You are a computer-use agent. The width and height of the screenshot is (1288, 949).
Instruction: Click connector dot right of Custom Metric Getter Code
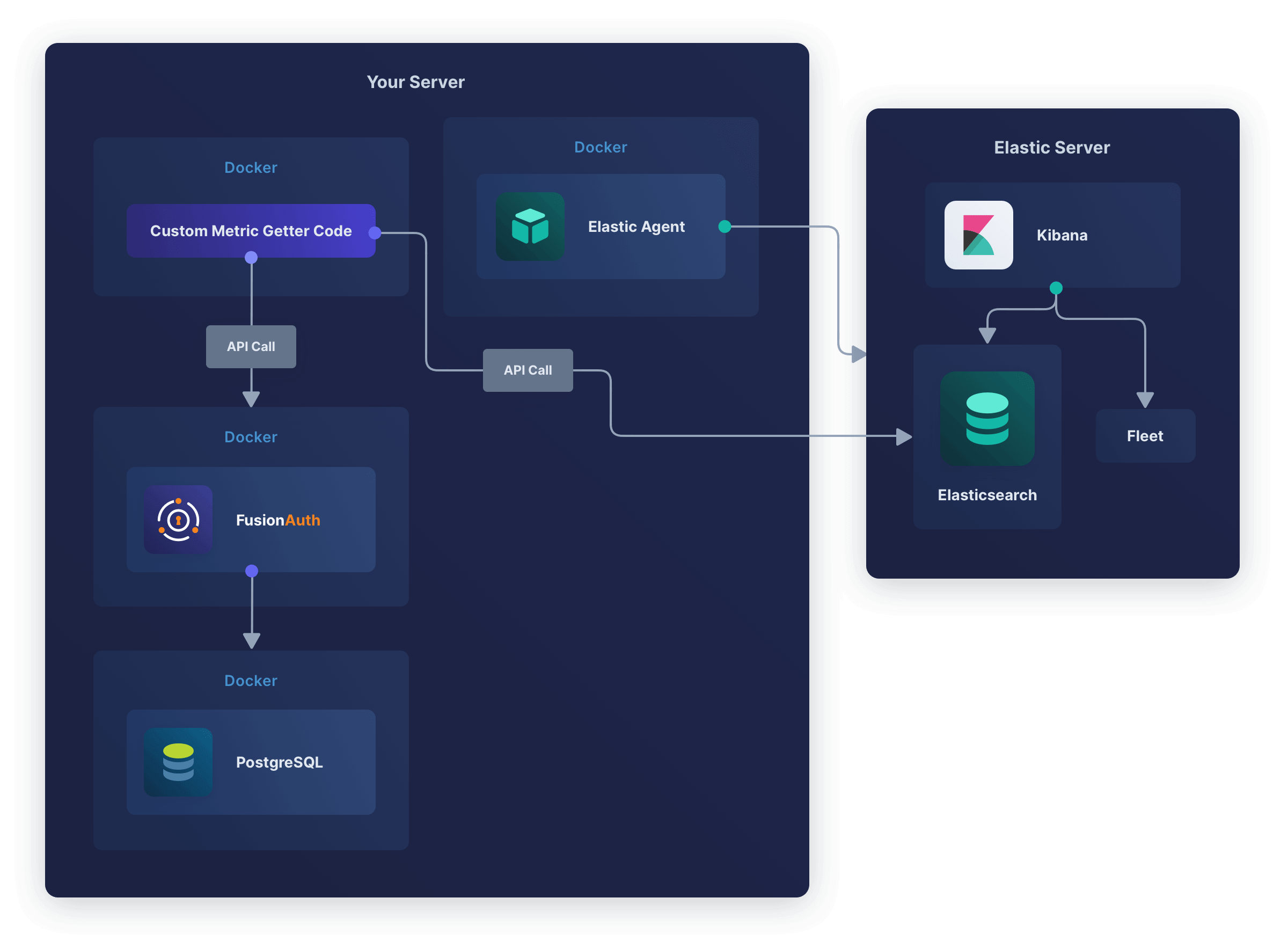(x=375, y=232)
